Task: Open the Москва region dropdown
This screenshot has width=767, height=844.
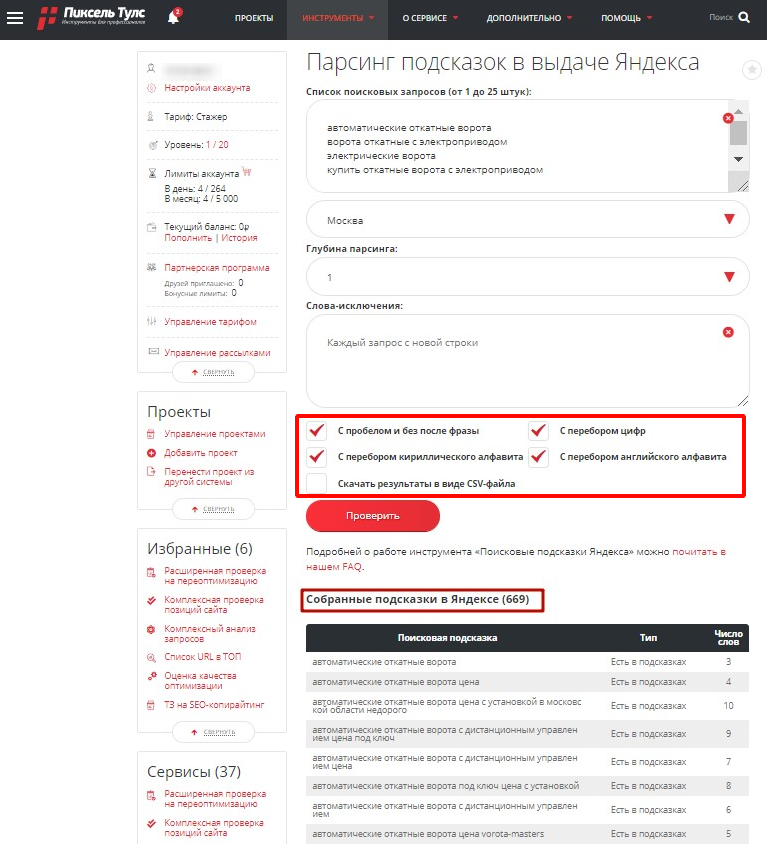Action: click(527, 220)
